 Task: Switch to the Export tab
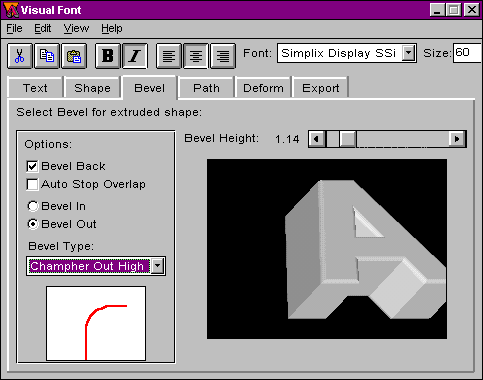[x=321, y=88]
